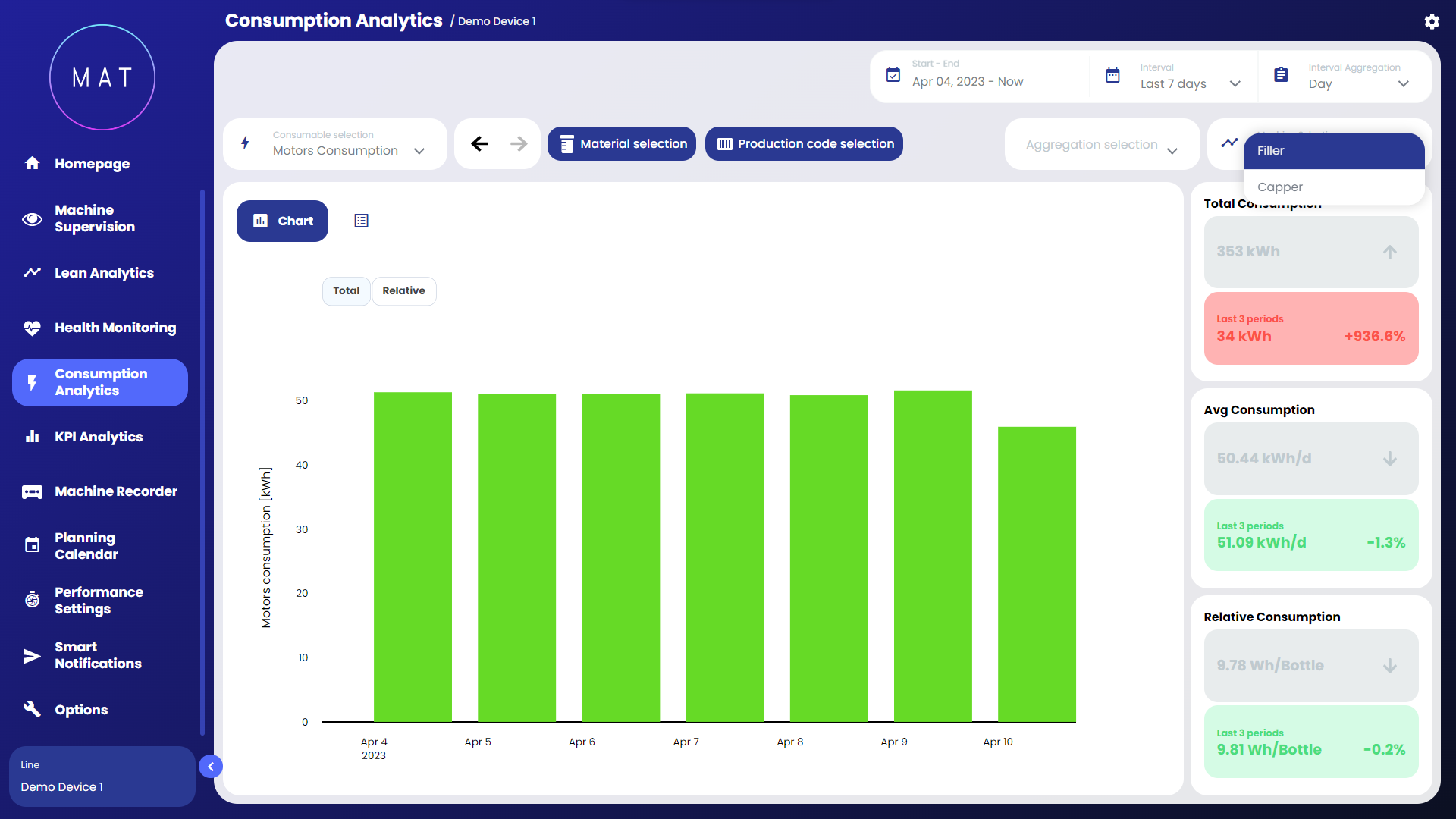The width and height of the screenshot is (1456, 819).
Task: Click the forward arrow navigation icon
Action: [x=519, y=143]
